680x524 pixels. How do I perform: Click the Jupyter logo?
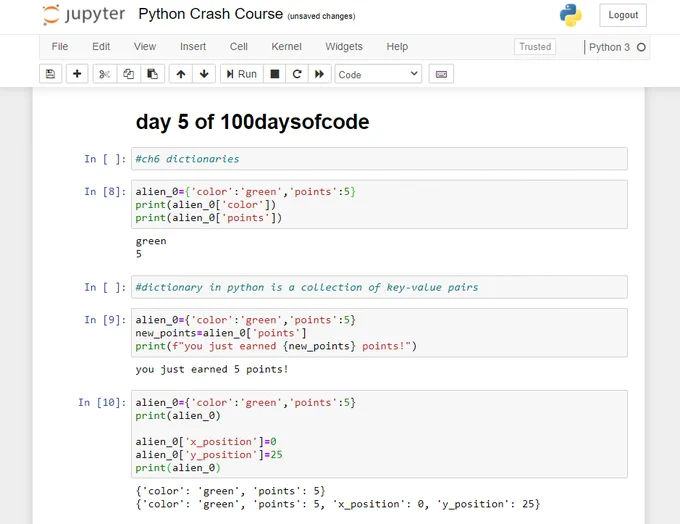(84, 15)
